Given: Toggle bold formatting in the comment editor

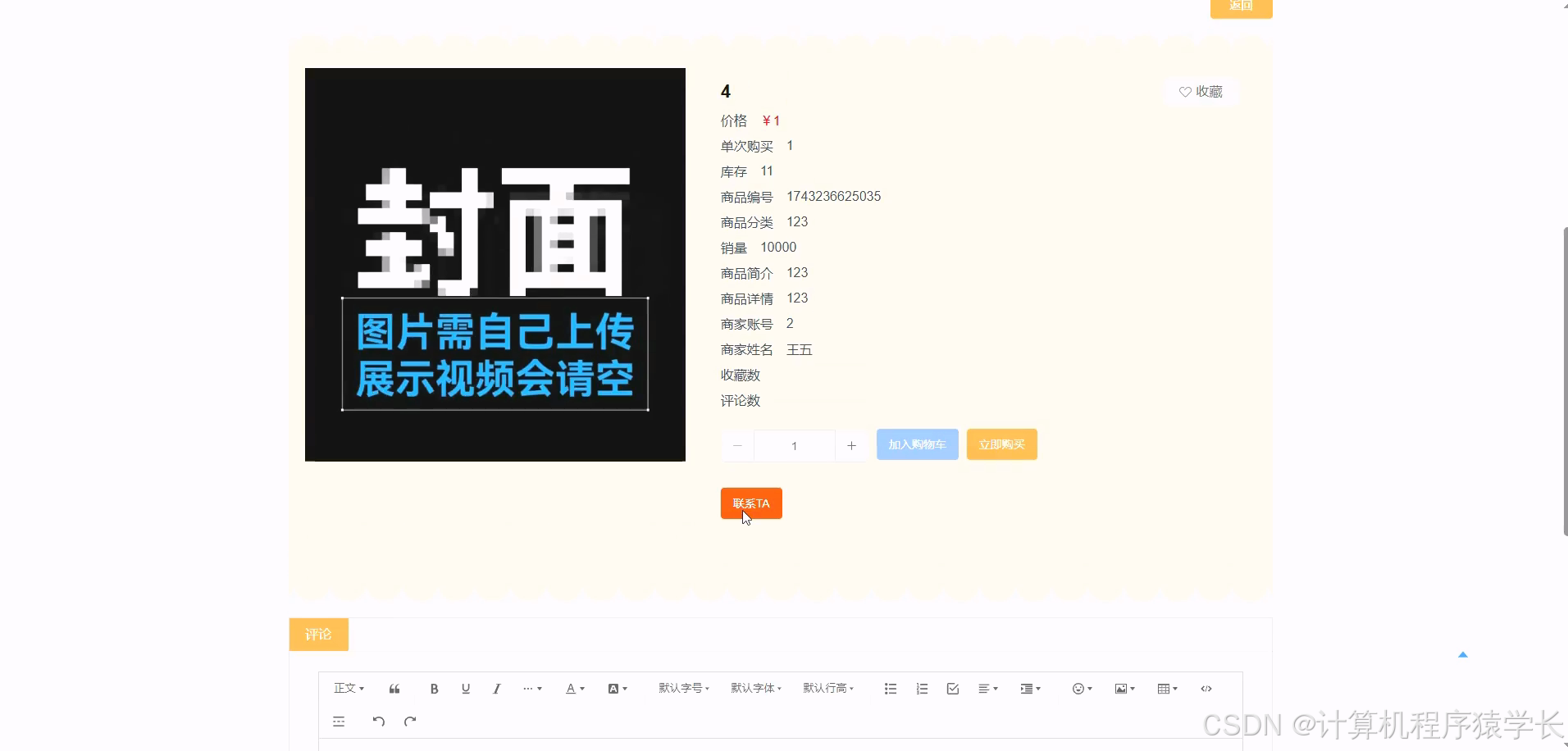Looking at the screenshot, I should pyautogui.click(x=434, y=688).
